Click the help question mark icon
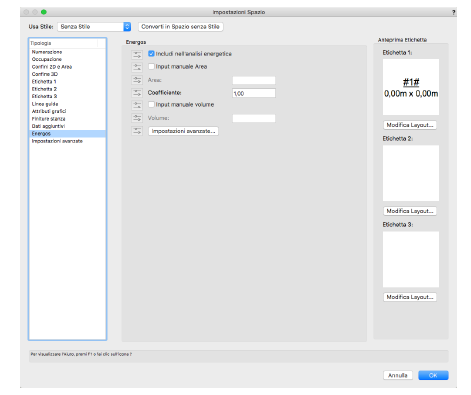The width and height of the screenshot is (471, 395). 453,12
